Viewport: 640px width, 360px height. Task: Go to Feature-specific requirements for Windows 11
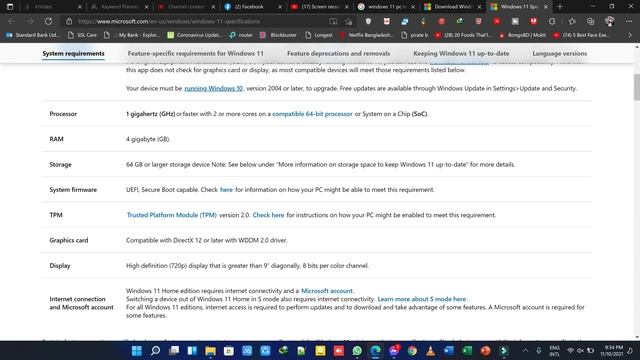point(196,53)
